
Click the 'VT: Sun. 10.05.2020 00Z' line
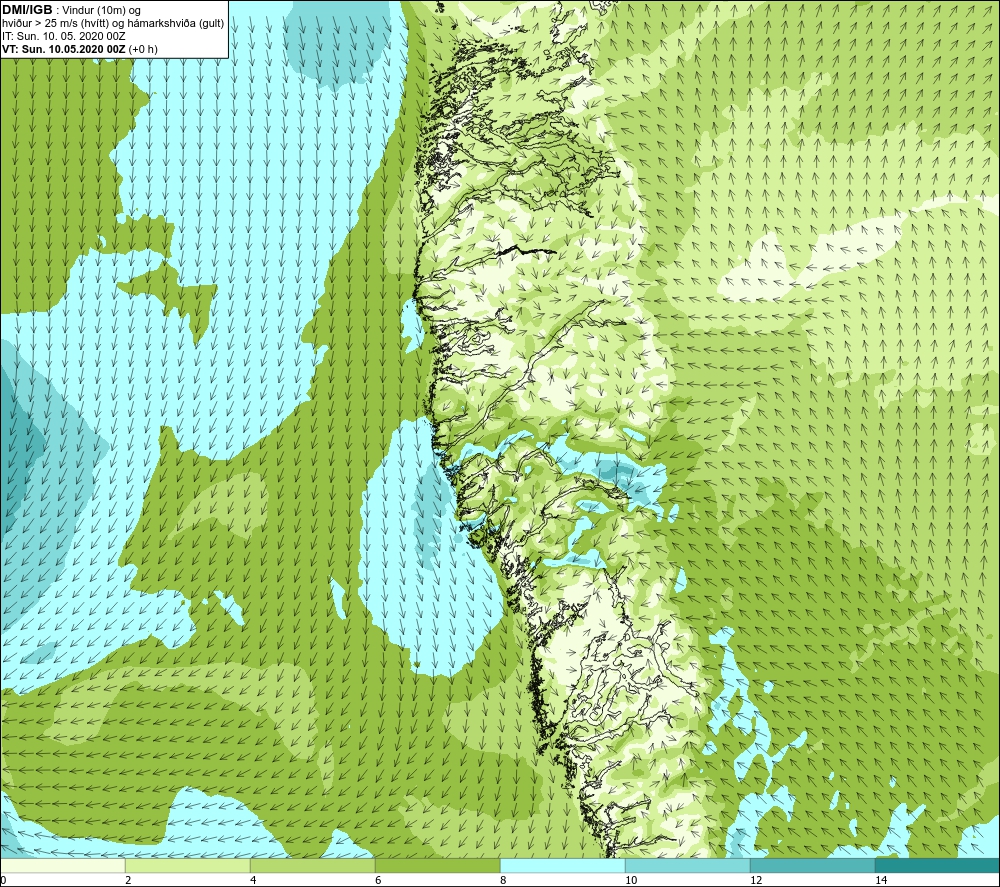pos(64,49)
